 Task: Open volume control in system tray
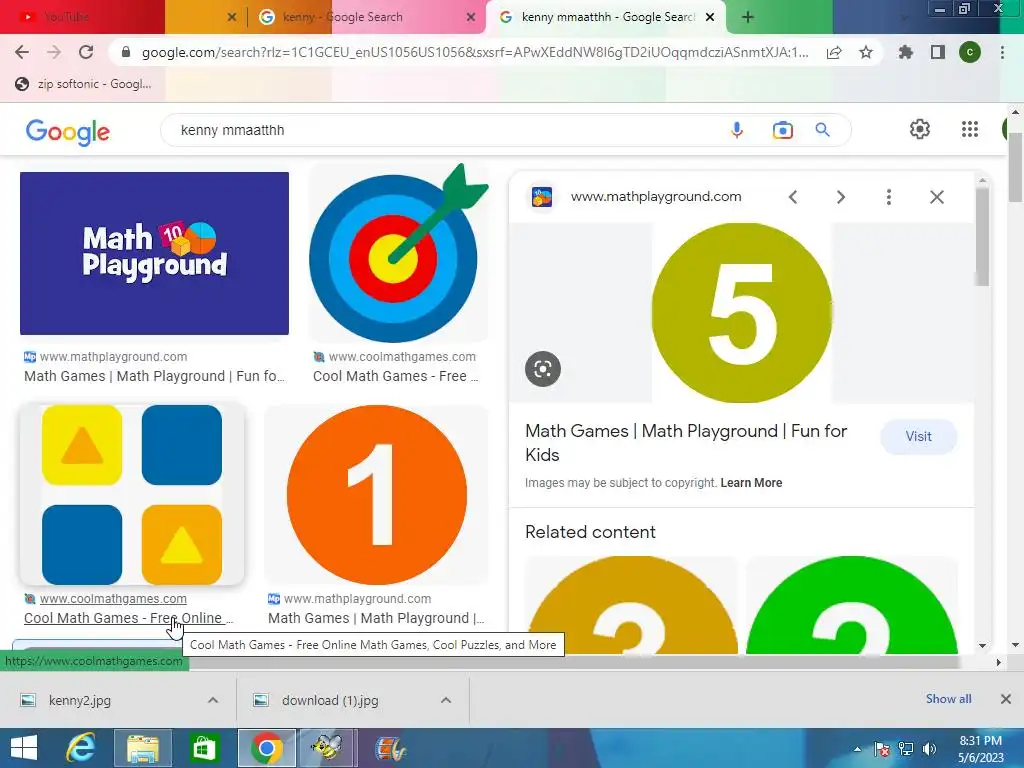pyautogui.click(x=929, y=749)
